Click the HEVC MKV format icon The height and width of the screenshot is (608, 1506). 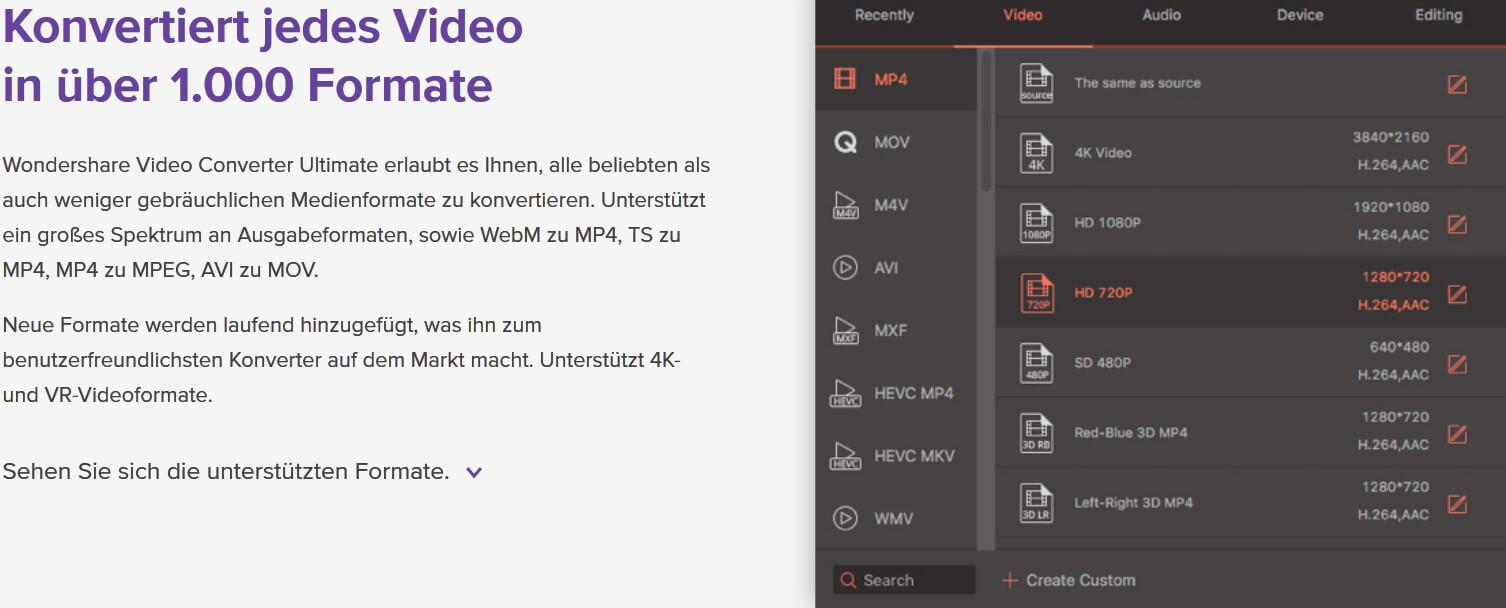coord(846,456)
